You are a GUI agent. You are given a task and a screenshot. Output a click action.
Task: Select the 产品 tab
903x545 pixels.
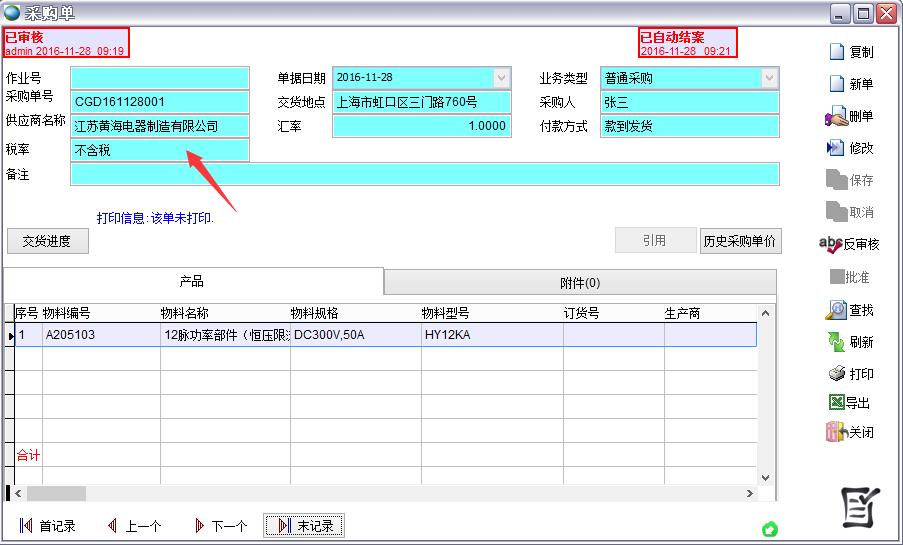(x=192, y=282)
